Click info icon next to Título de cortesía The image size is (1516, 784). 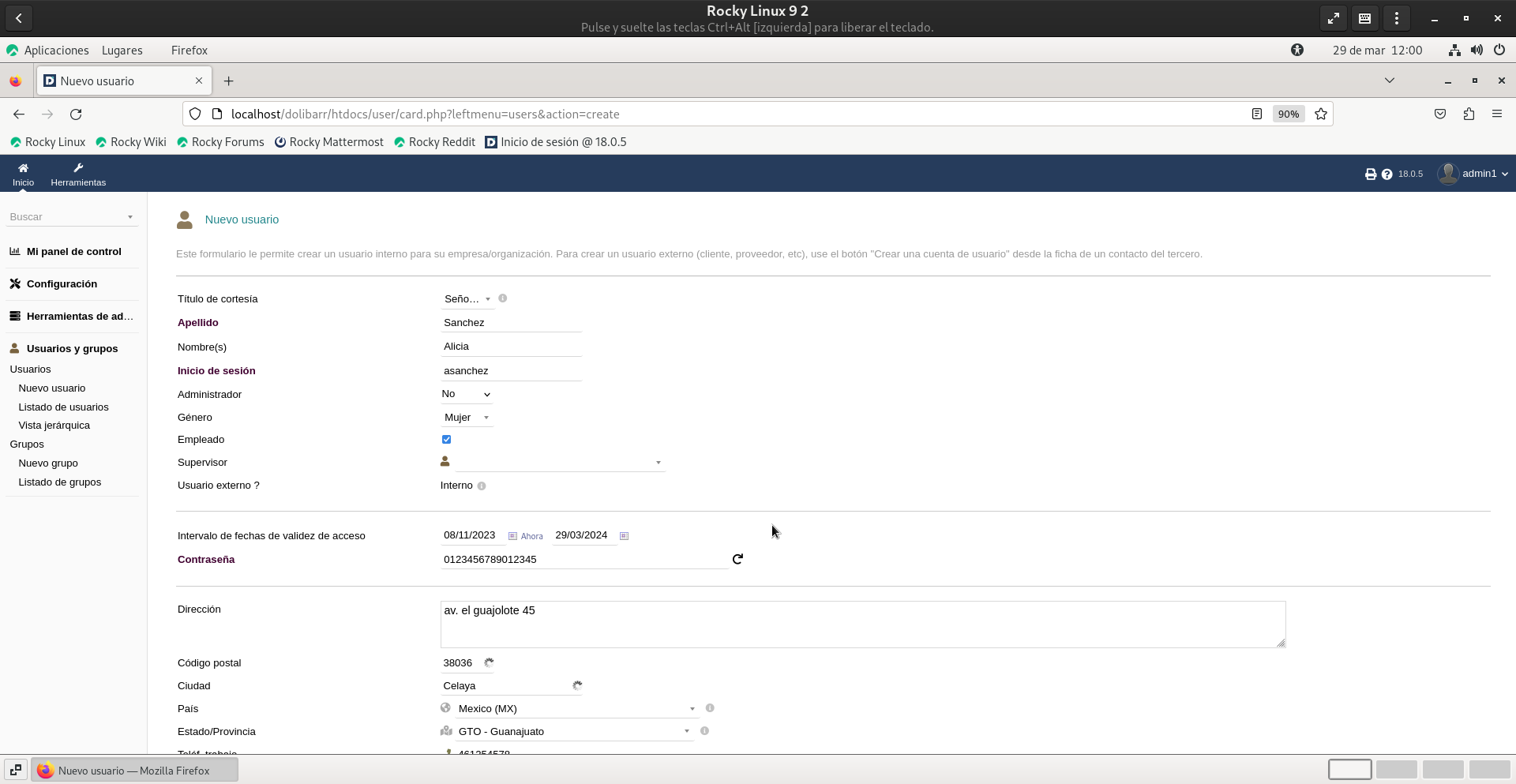(x=502, y=298)
